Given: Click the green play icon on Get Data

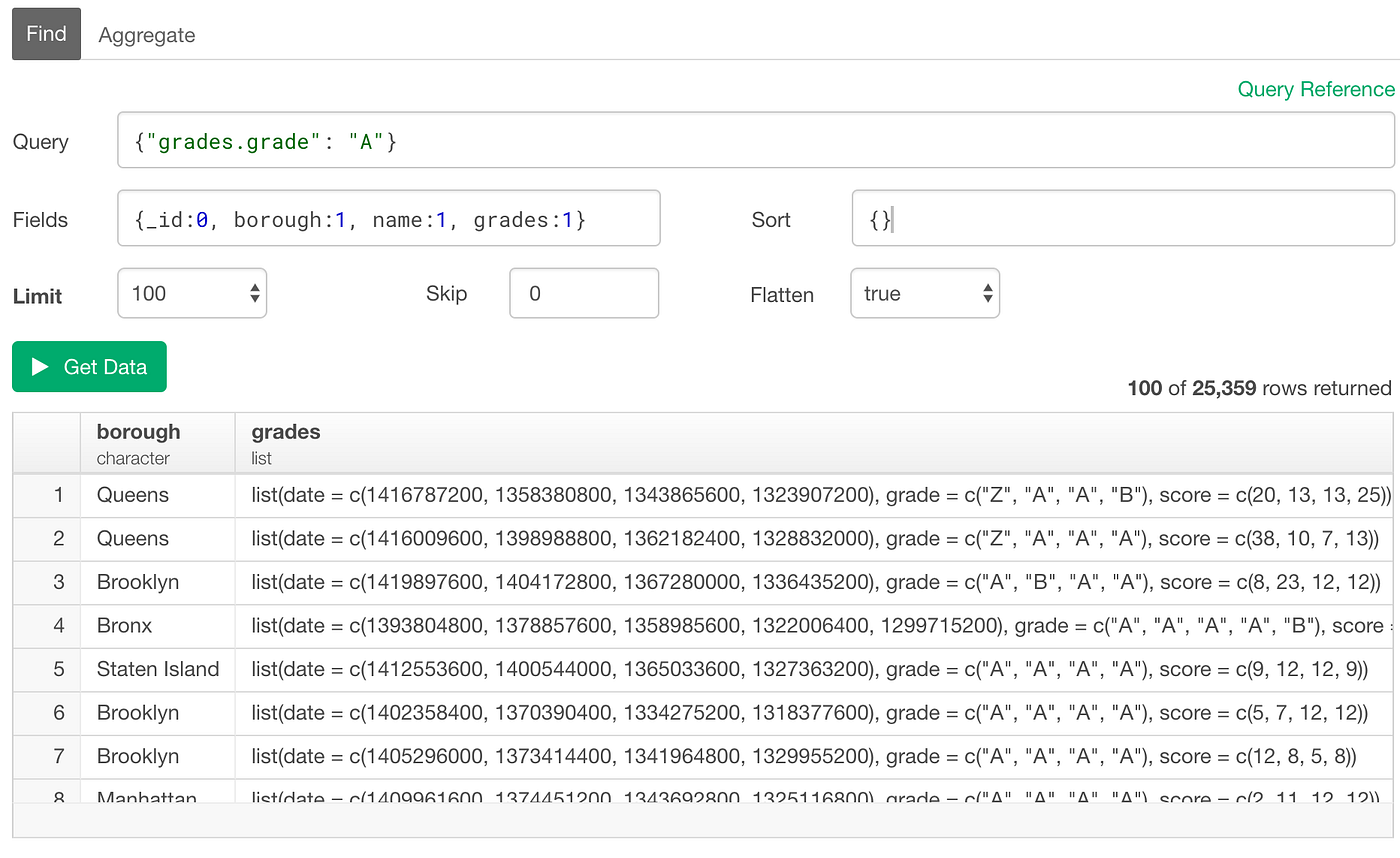Looking at the screenshot, I should 40,366.
